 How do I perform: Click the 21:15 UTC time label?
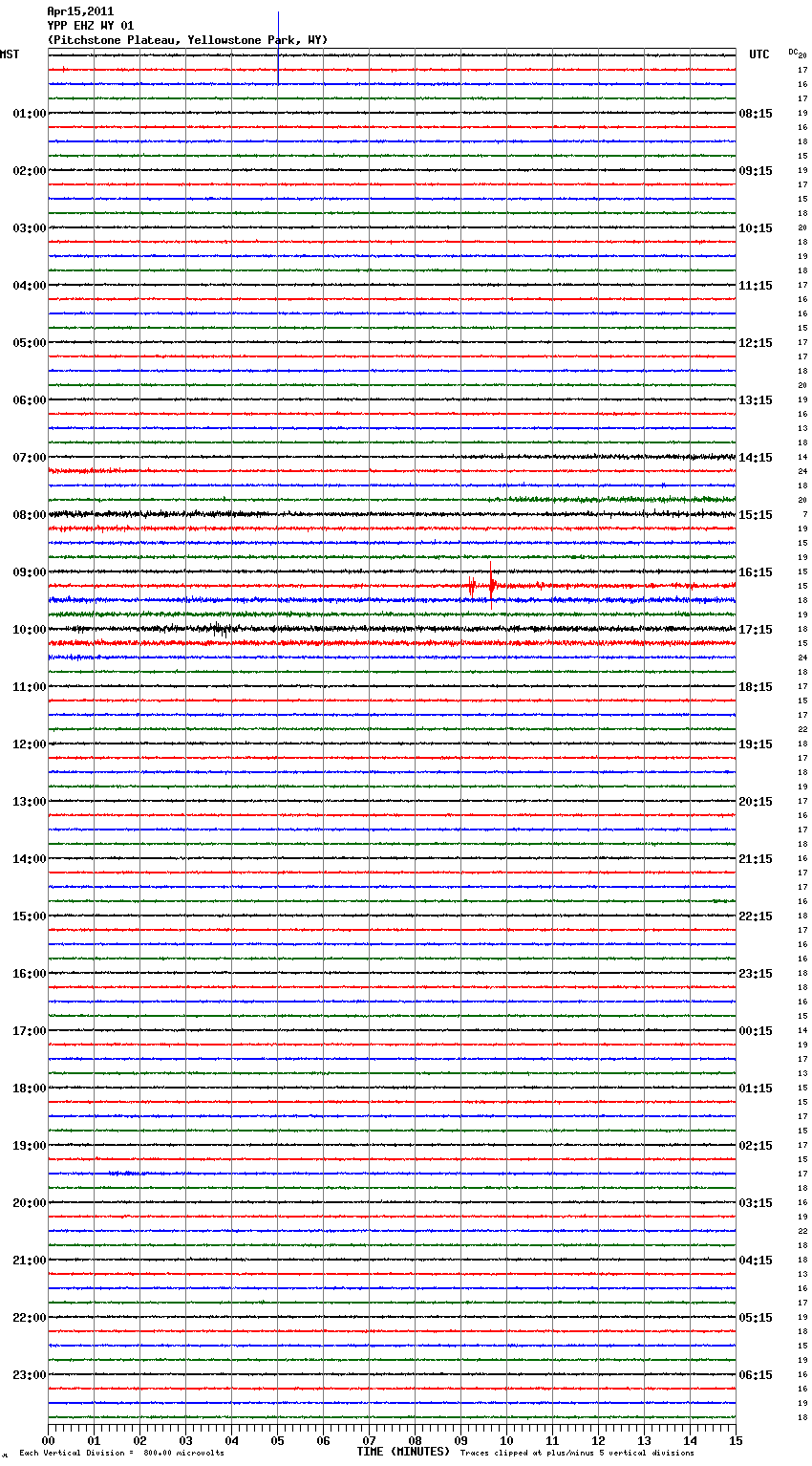point(756,859)
